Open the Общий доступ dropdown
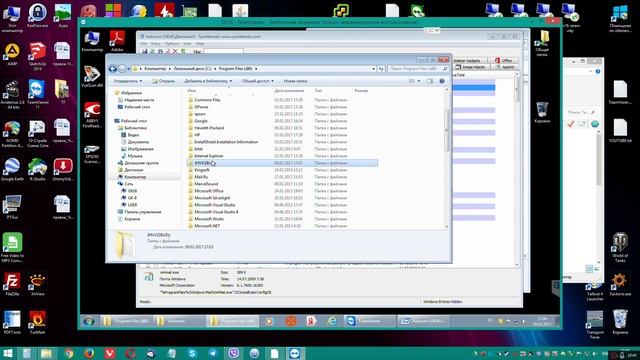The width and height of the screenshot is (640, 360). click(258, 81)
